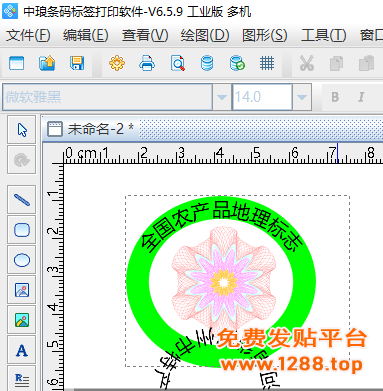Viewport: 383px width, 391px height.
Task: Open the document settings gear icon
Action: pos(117,63)
